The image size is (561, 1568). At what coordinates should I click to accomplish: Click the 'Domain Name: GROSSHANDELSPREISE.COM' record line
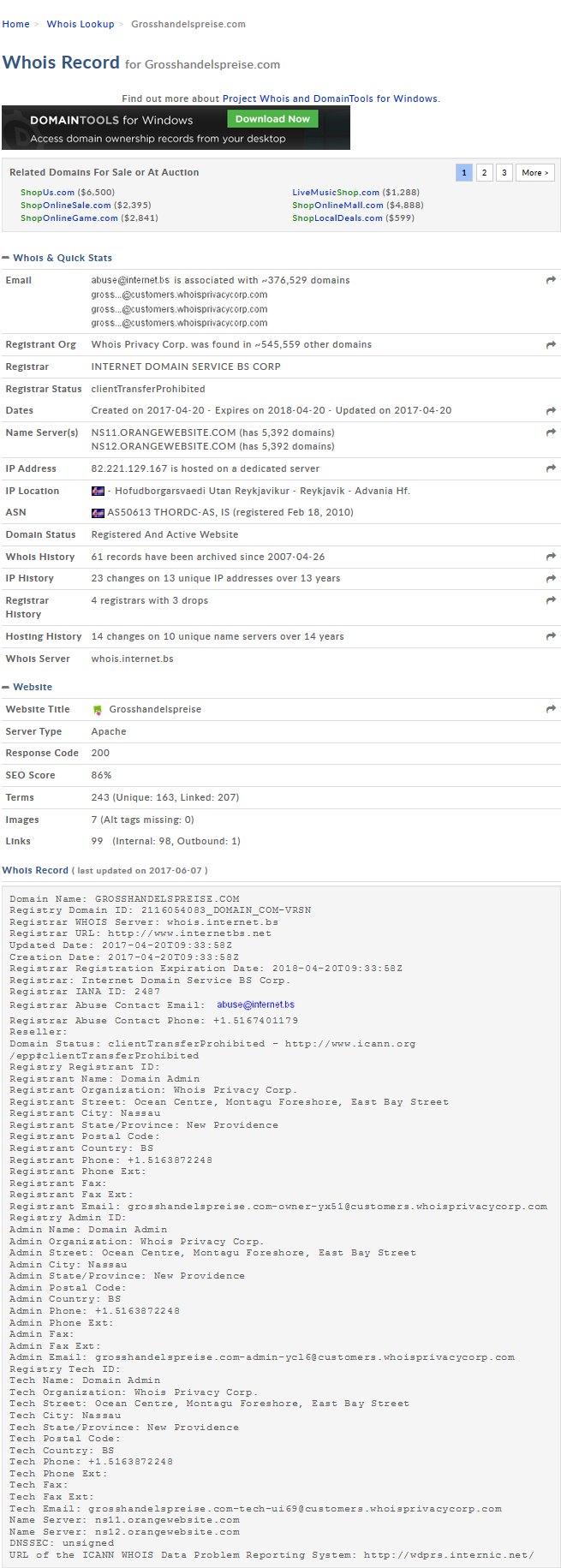124,899
